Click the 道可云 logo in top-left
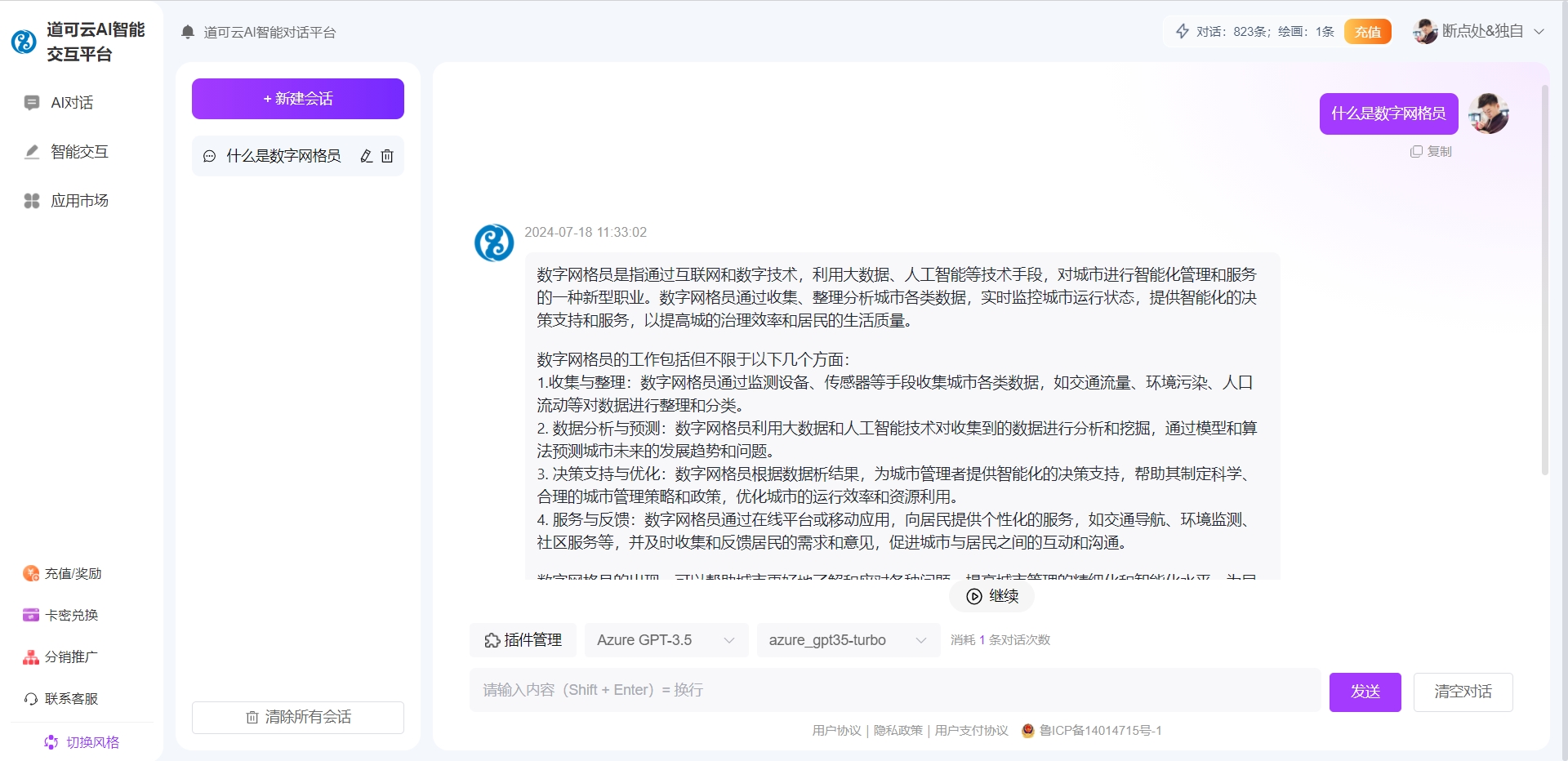Viewport: 1568px width, 761px height. click(x=24, y=42)
